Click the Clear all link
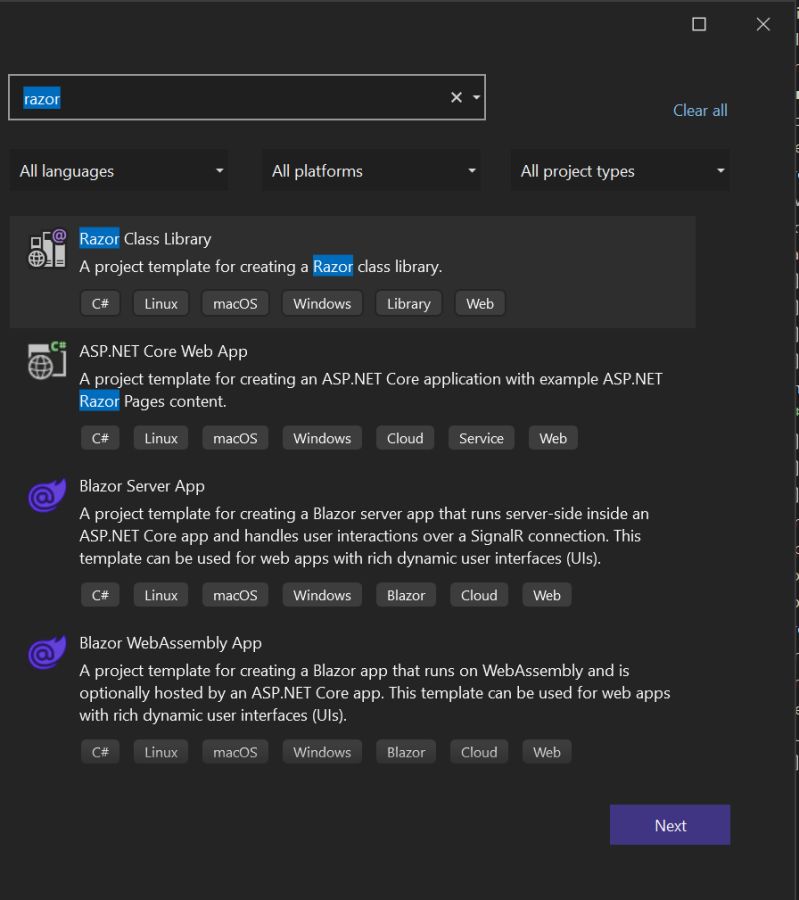Image resolution: width=799 pixels, height=900 pixels. 700,110
